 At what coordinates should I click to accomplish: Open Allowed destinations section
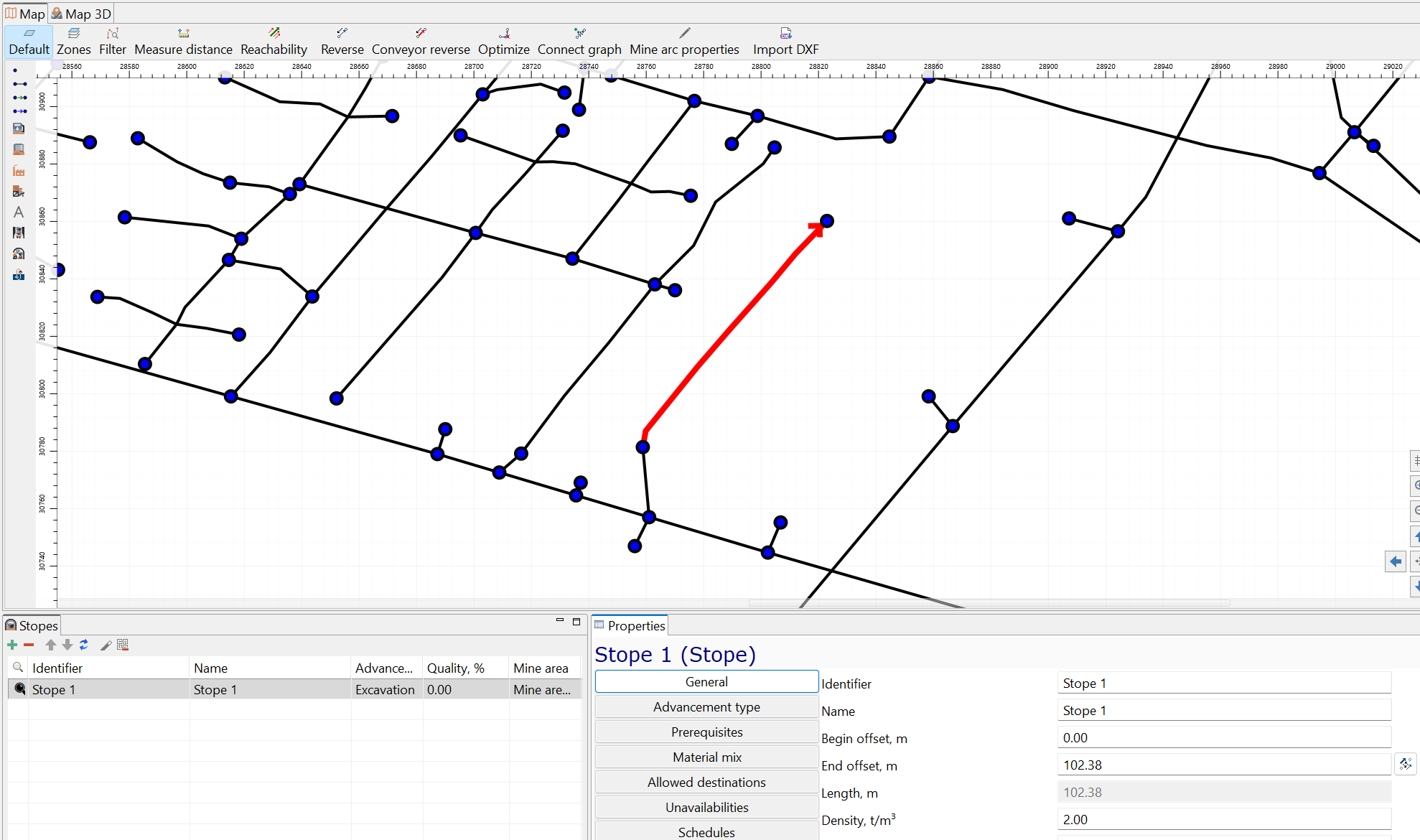click(706, 782)
